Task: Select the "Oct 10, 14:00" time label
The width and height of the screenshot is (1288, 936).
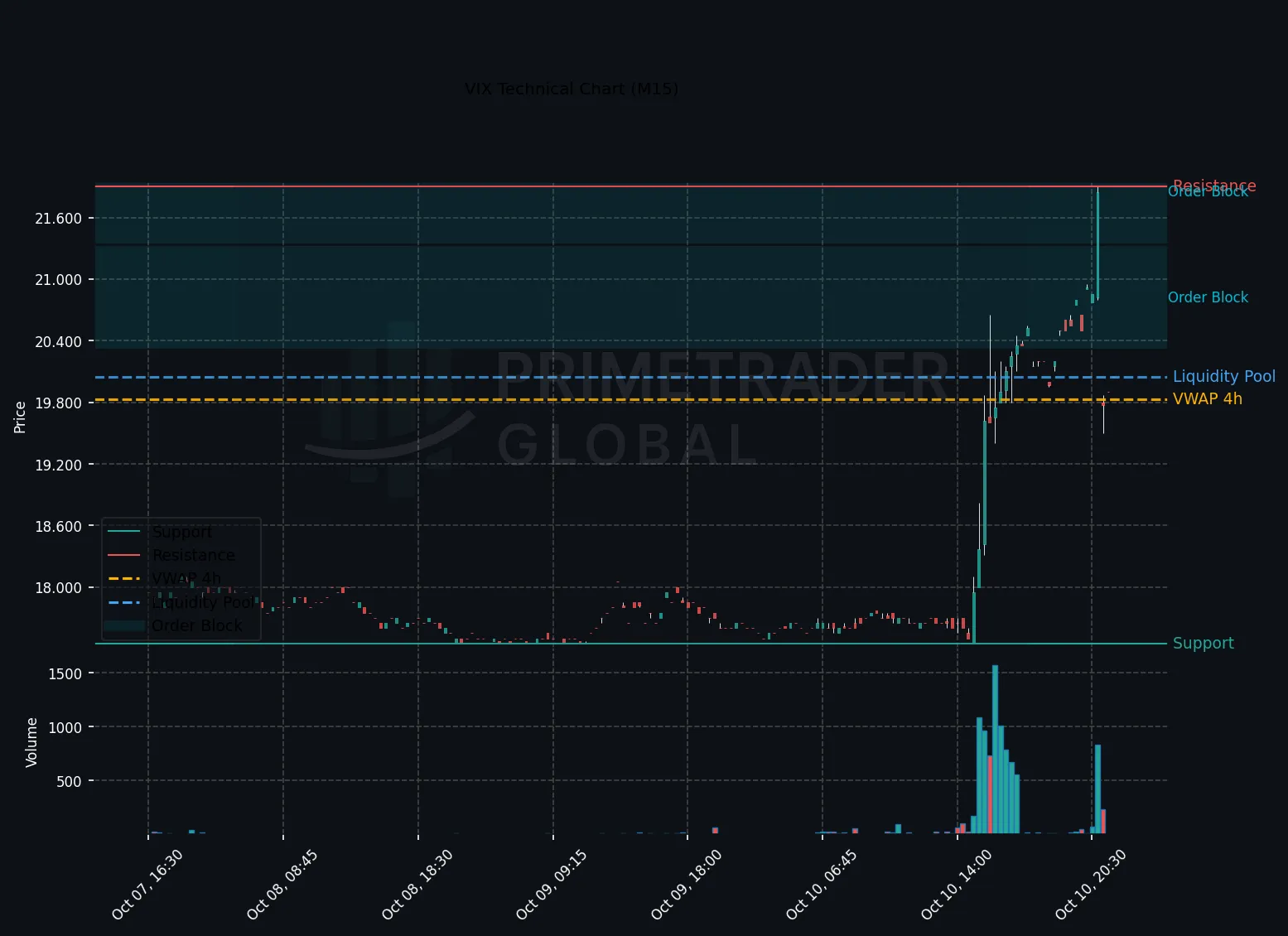Action: (x=956, y=884)
